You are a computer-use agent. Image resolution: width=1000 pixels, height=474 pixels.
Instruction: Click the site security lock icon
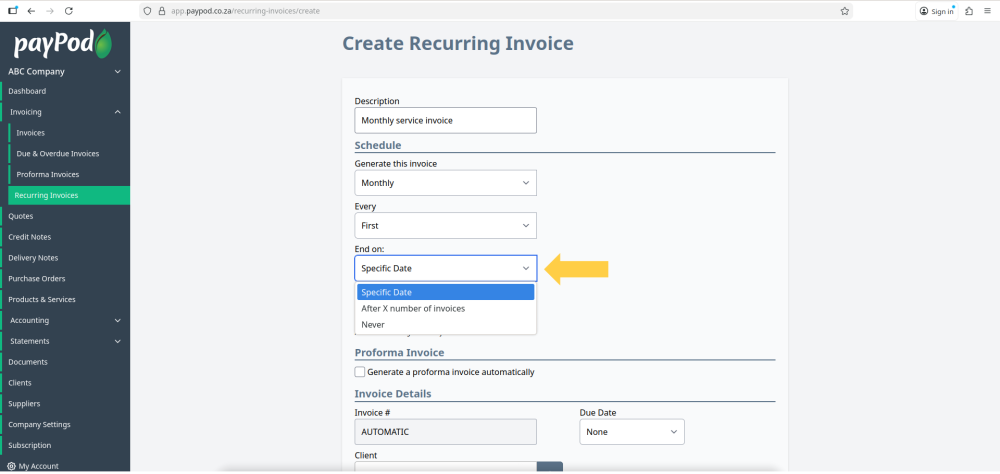(161, 11)
